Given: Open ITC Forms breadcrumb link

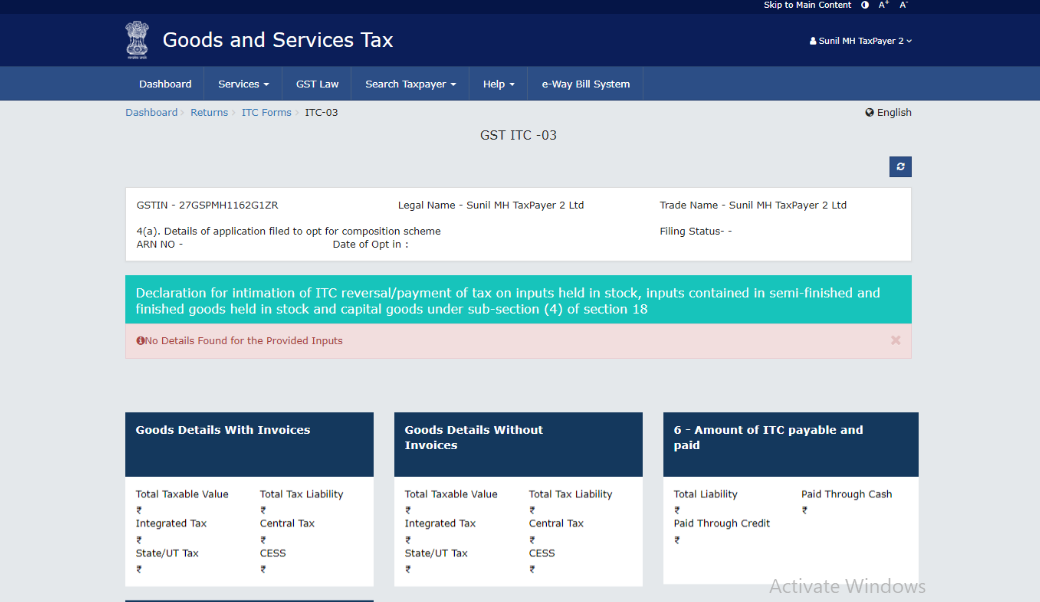Looking at the screenshot, I should point(266,113).
